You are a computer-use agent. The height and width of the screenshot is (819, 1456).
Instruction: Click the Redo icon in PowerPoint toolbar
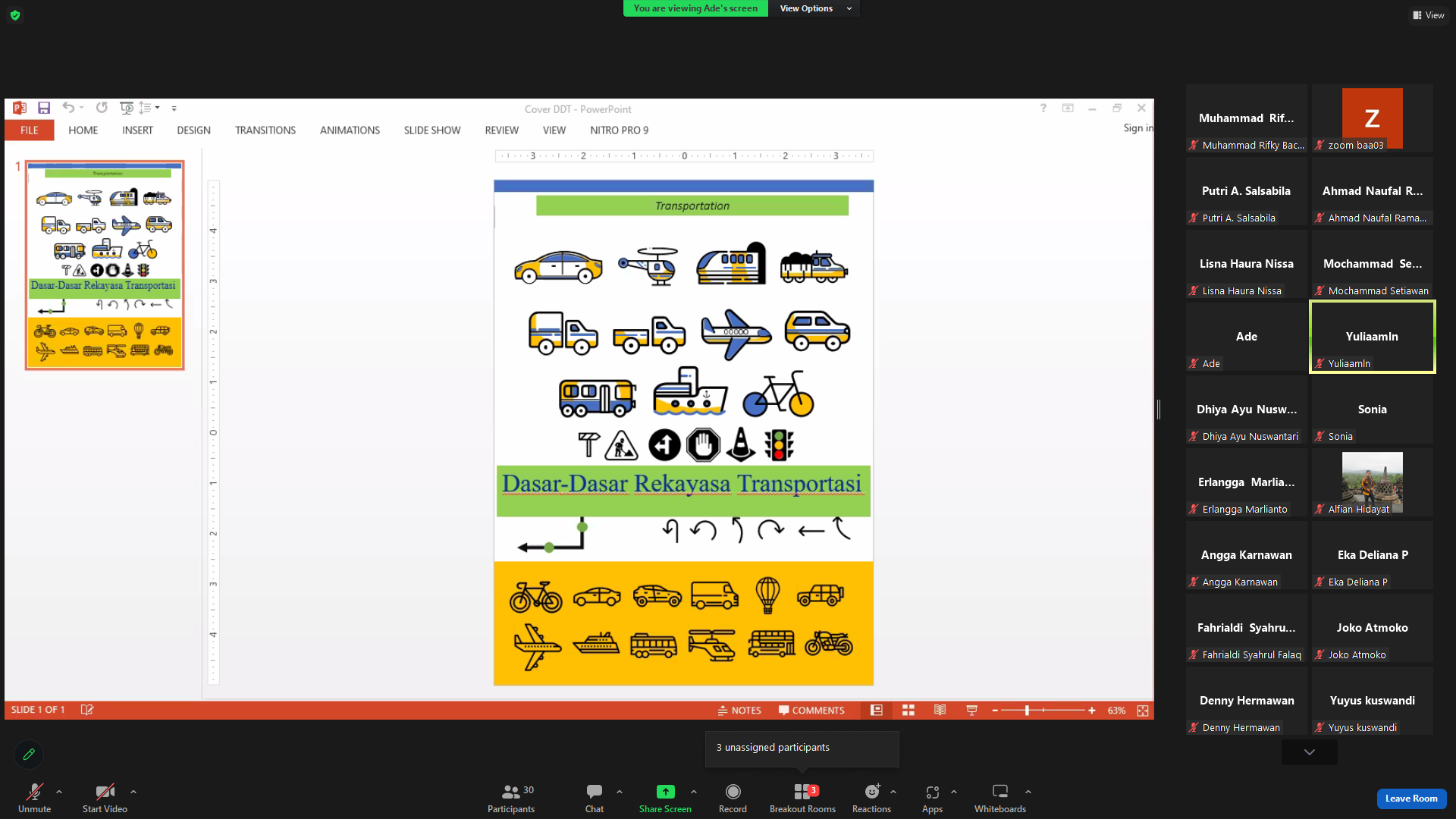[102, 108]
